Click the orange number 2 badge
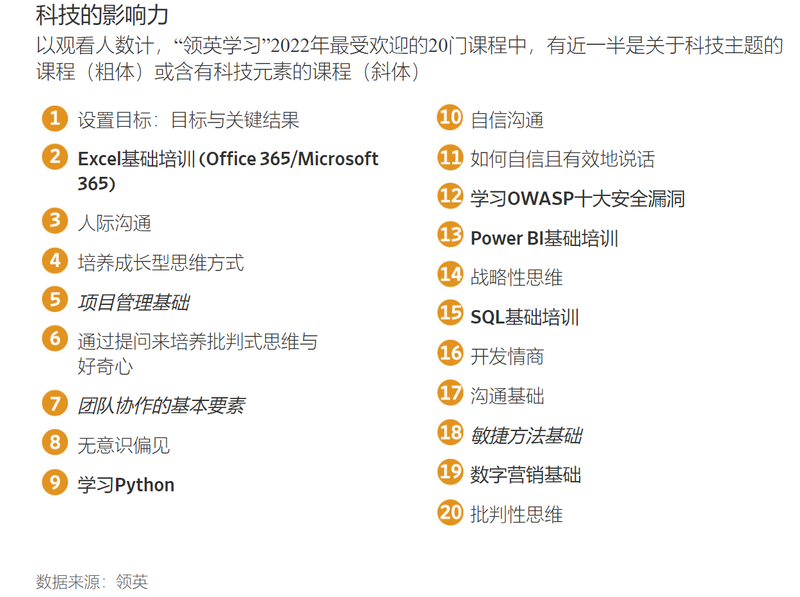The height and width of the screenshot is (597, 800). click(55, 157)
